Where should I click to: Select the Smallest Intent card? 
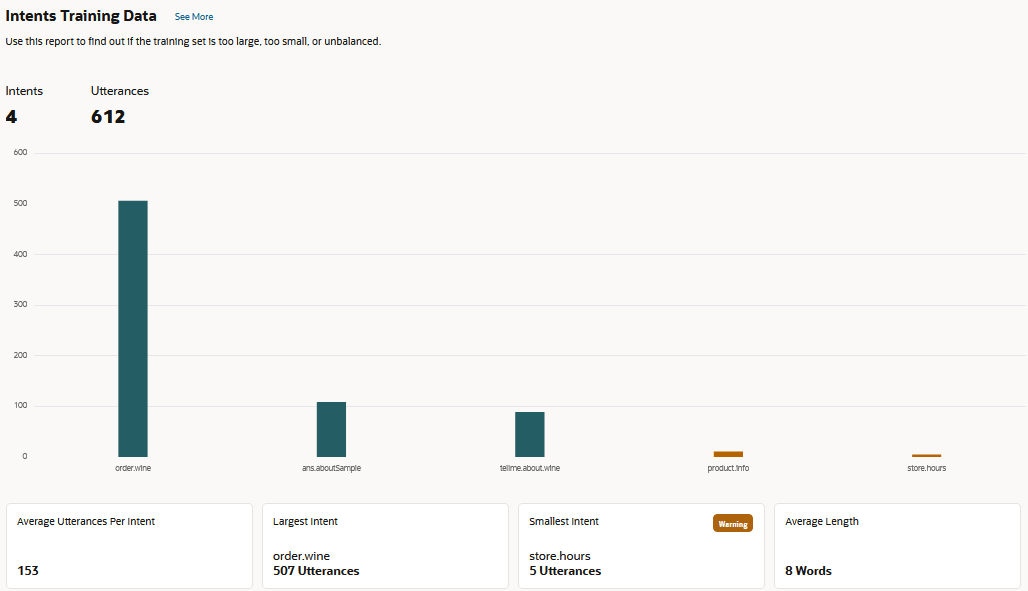[641, 545]
